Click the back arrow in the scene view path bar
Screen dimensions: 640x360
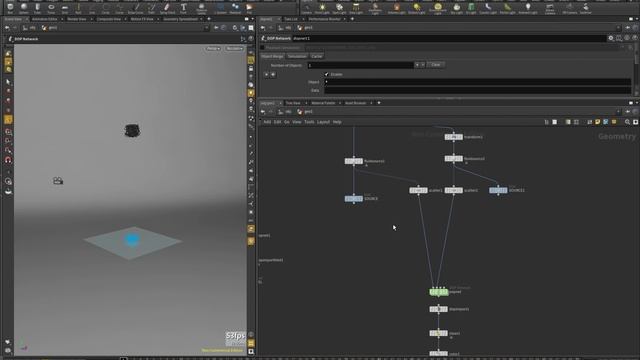[7, 28]
